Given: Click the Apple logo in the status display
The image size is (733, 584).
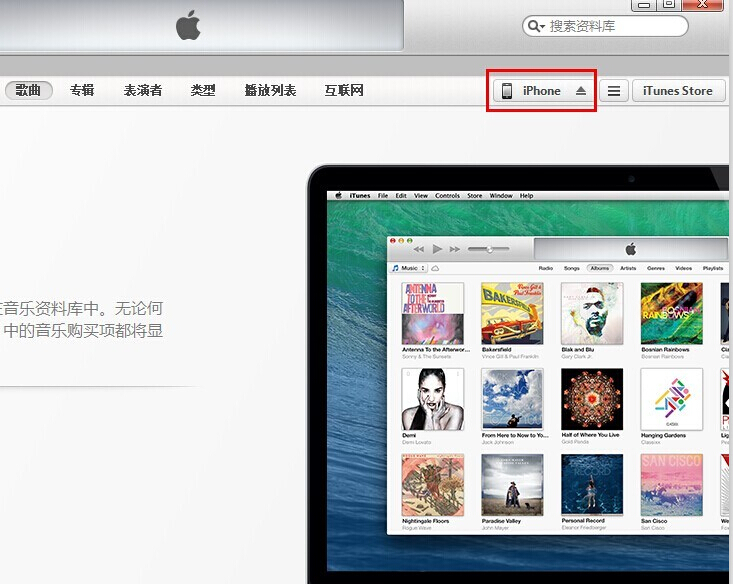Looking at the screenshot, I should 188,25.
